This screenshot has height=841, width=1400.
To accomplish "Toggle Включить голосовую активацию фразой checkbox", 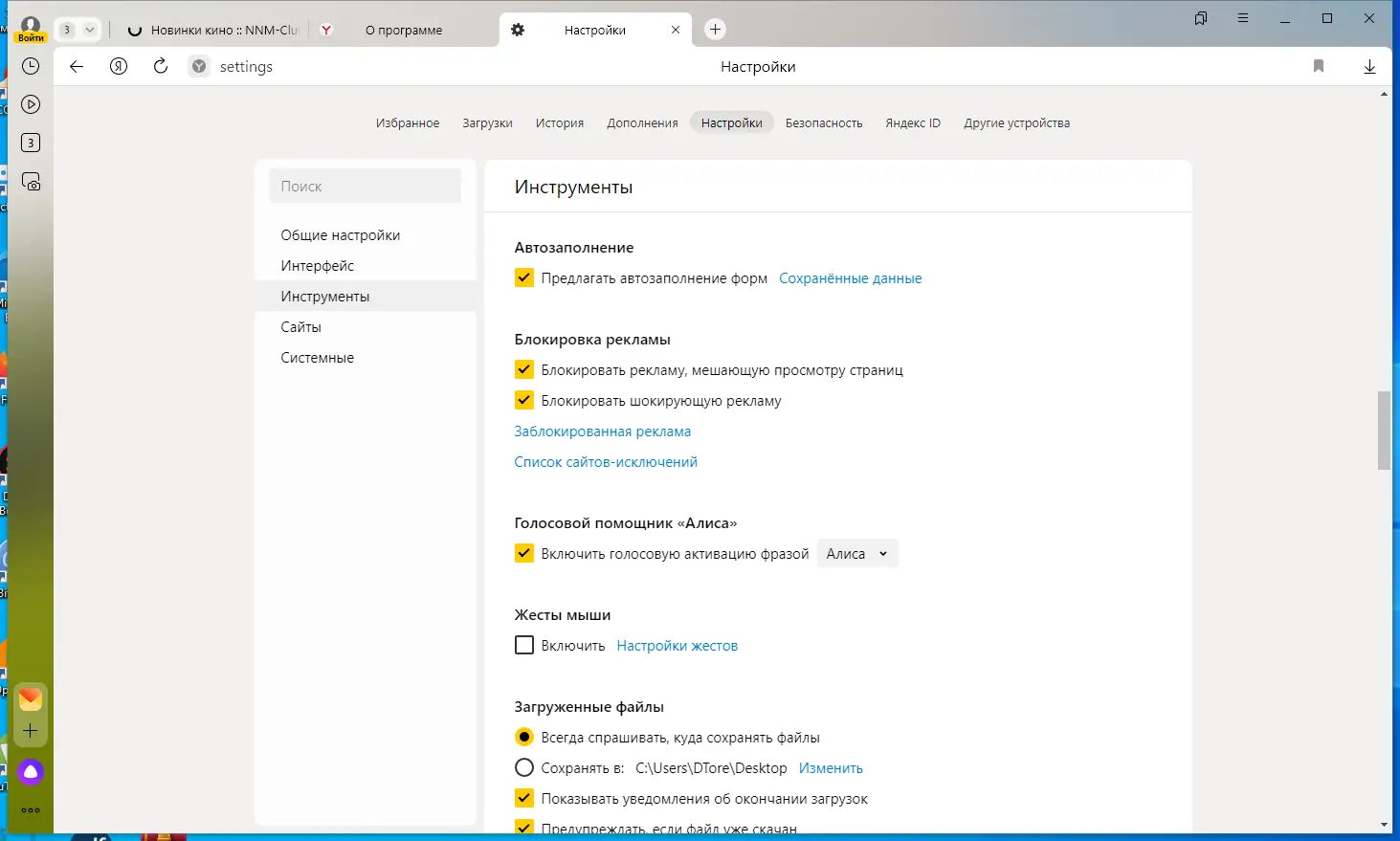I will (524, 554).
